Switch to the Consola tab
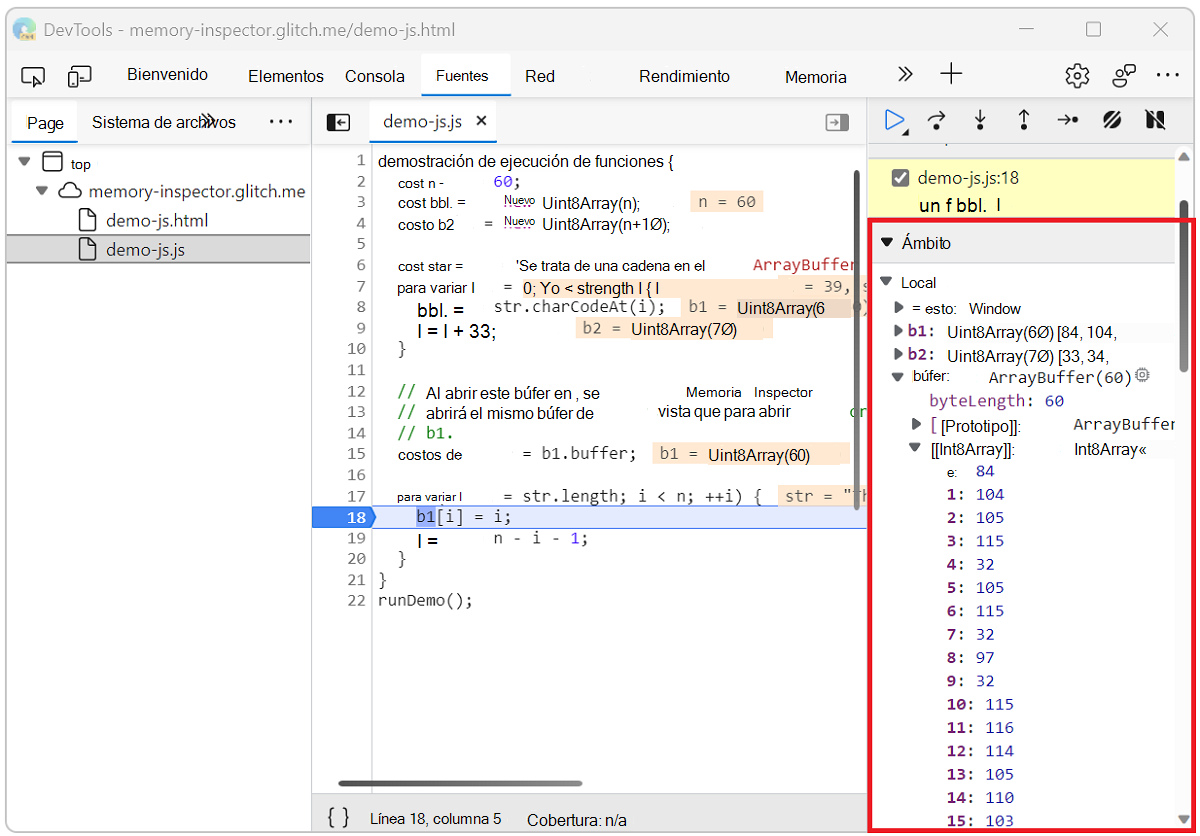This screenshot has width=1200, height=836. coord(375,77)
